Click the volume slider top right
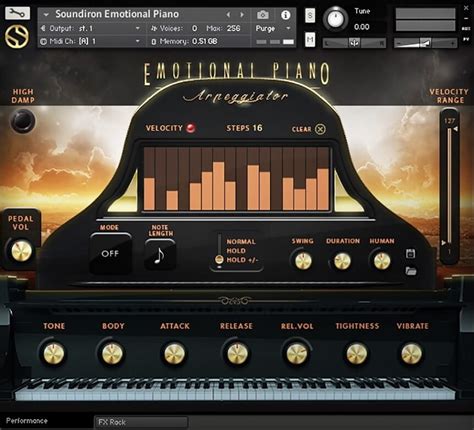This screenshot has height=430, width=474. [425, 43]
